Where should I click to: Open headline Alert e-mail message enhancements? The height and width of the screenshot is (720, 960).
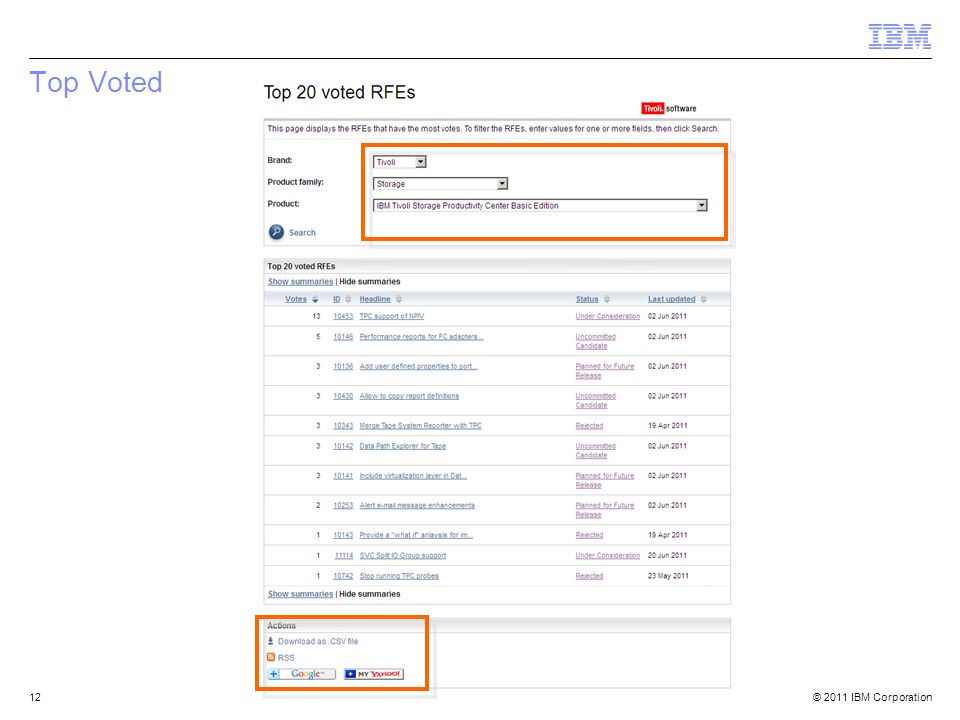pos(417,506)
